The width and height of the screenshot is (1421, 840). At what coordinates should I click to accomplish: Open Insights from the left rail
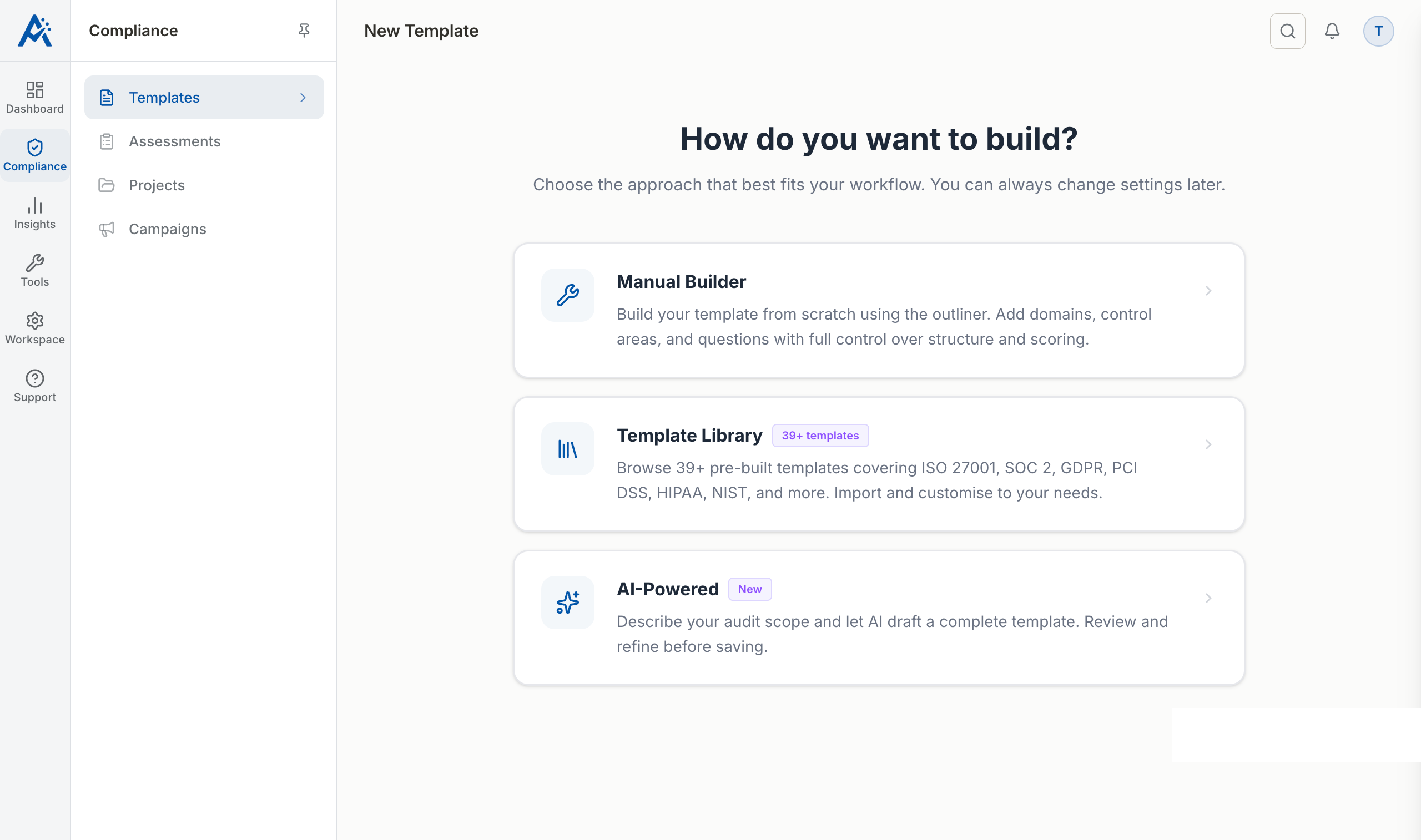(34, 213)
